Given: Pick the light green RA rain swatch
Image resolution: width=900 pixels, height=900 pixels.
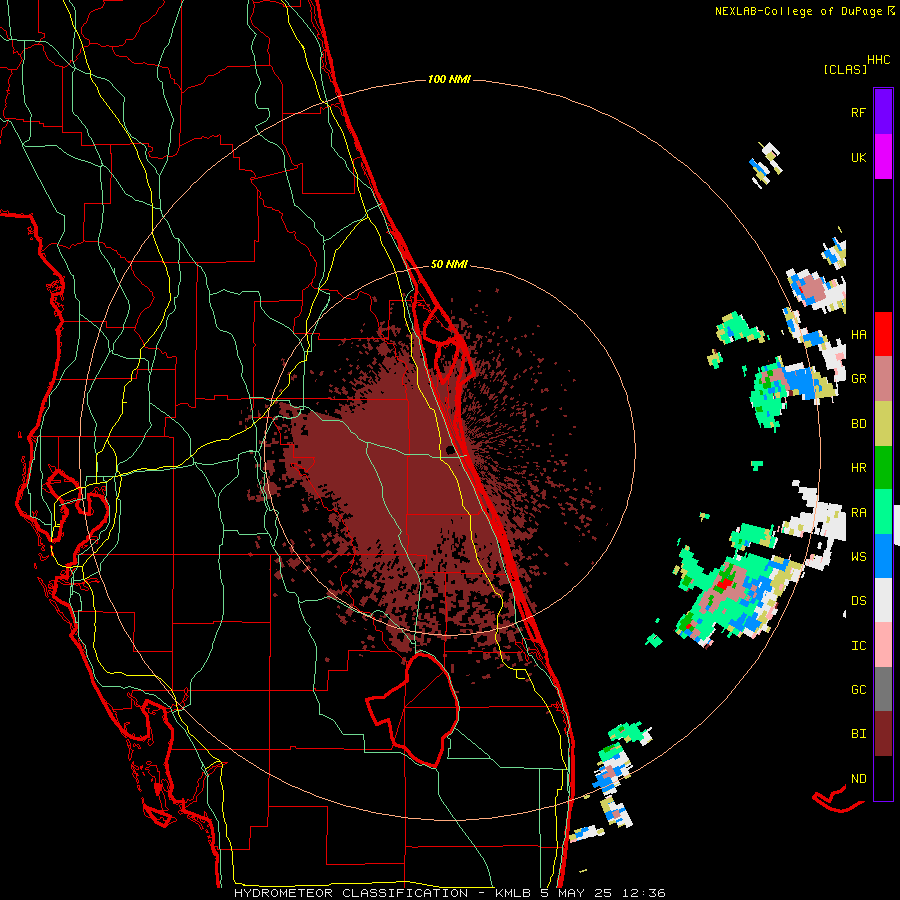Looking at the screenshot, I should (883, 512).
